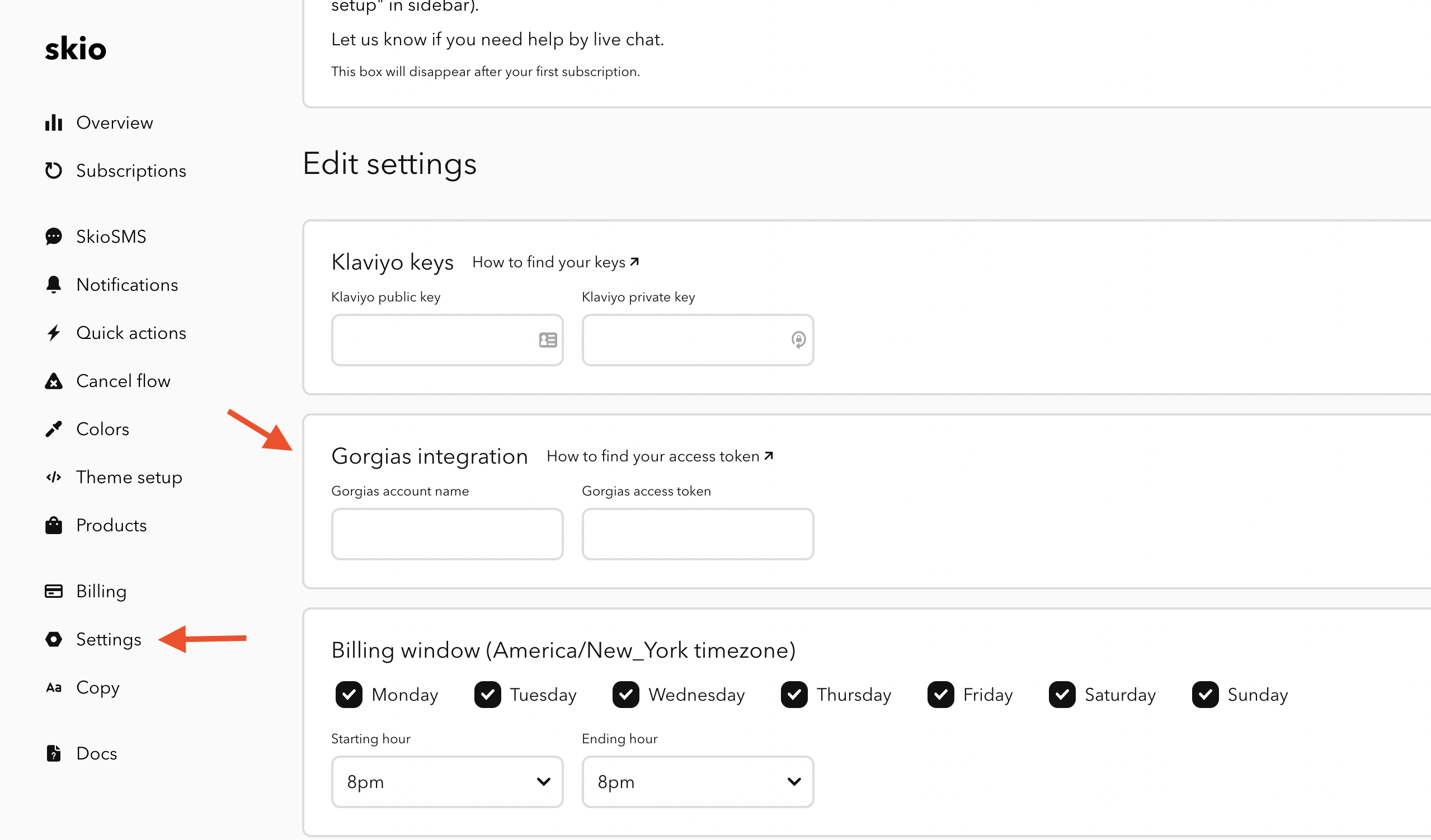This screenshot has height=840, width=1431.
Task: Click the Colors eyedropper icon
Action: point(54,429)
